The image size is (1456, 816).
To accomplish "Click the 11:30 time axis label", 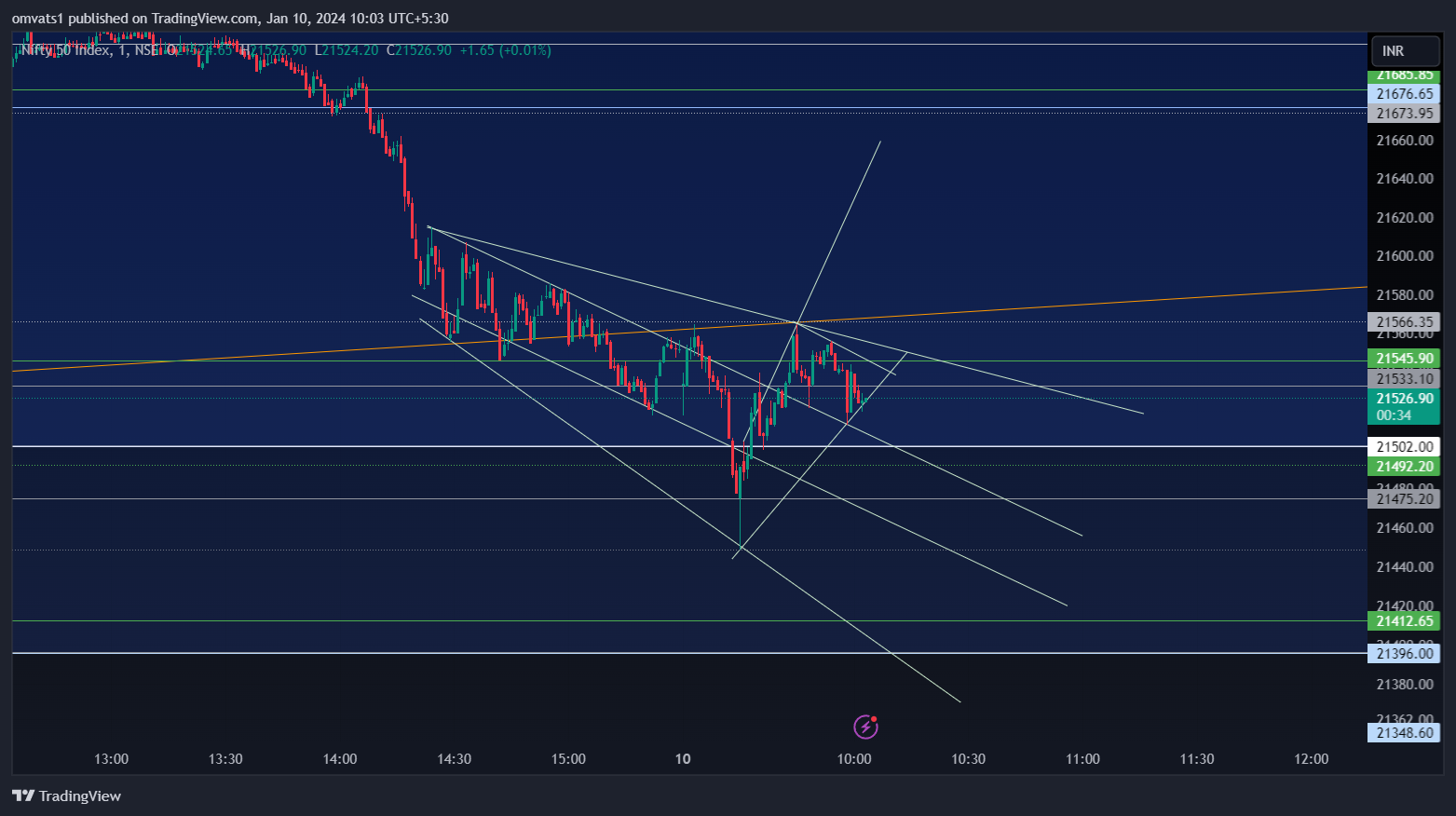I will tap(1197, 759).
